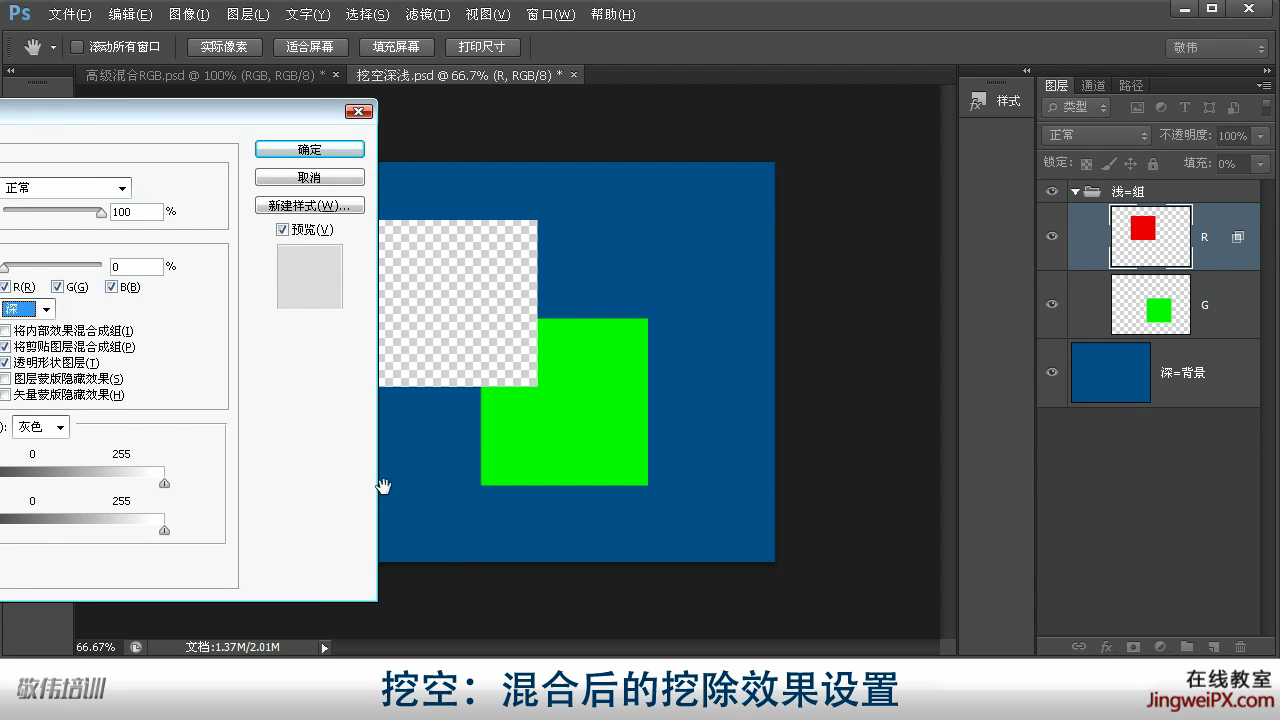Filter layers by adjustment layer icon
This screenshot has height=720, width=1280.
(1161, 108)
